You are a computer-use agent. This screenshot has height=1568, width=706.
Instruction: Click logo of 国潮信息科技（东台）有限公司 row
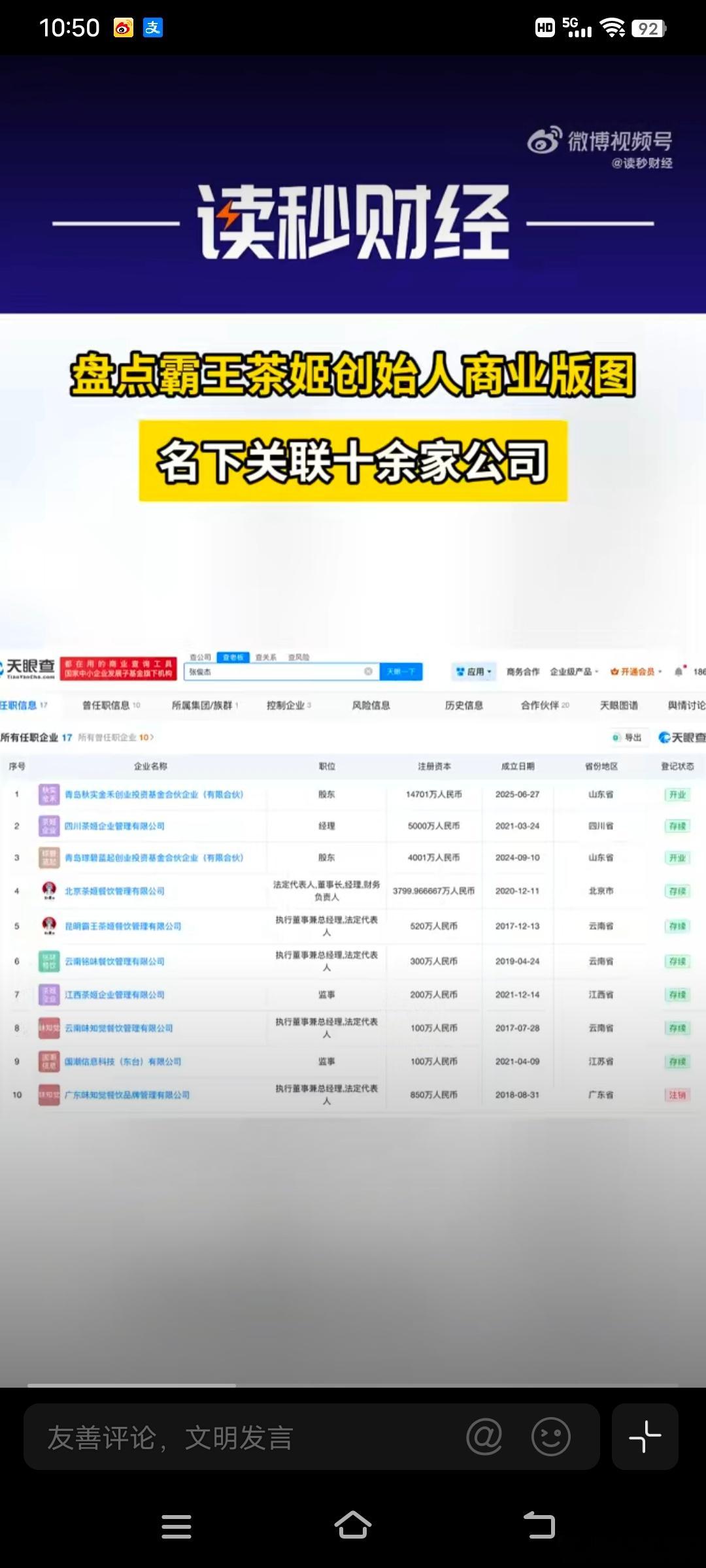(49, 1061)
